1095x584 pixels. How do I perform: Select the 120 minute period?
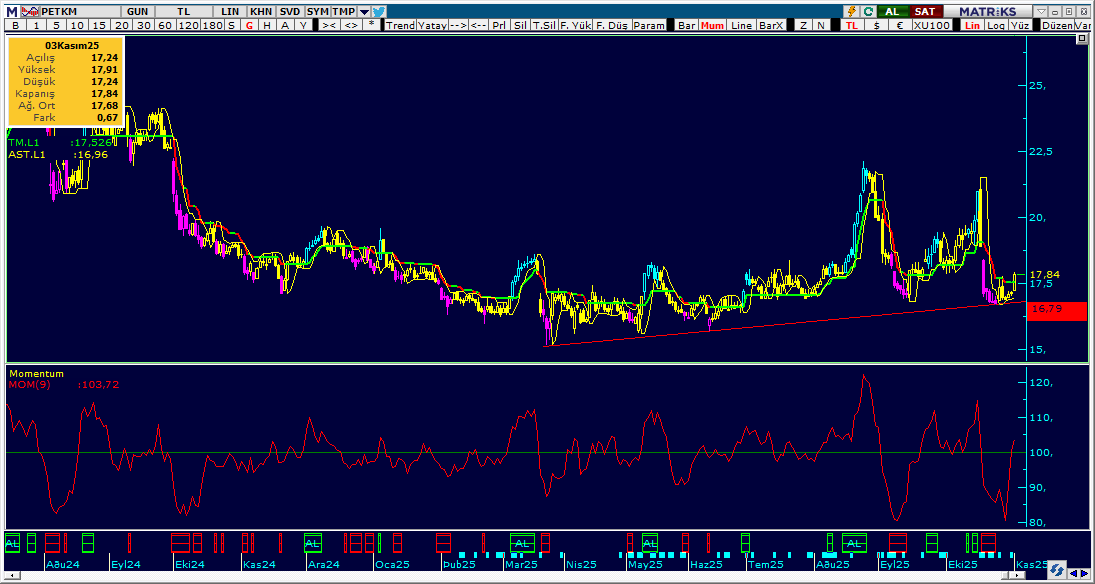tap(187, 24)
